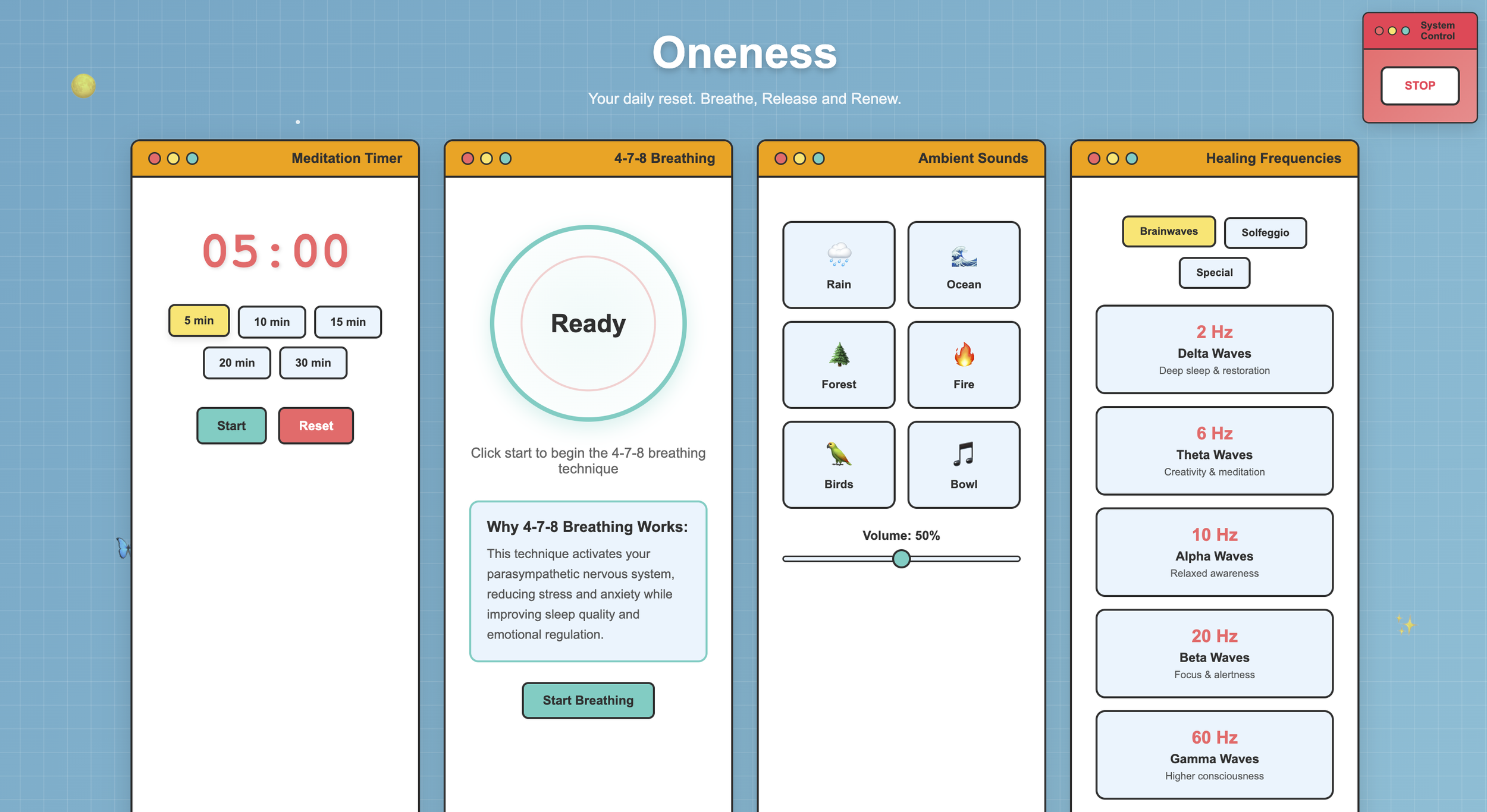
Task: Switch to the Solfeggio frequencies tab
Action: (1265, 233)
